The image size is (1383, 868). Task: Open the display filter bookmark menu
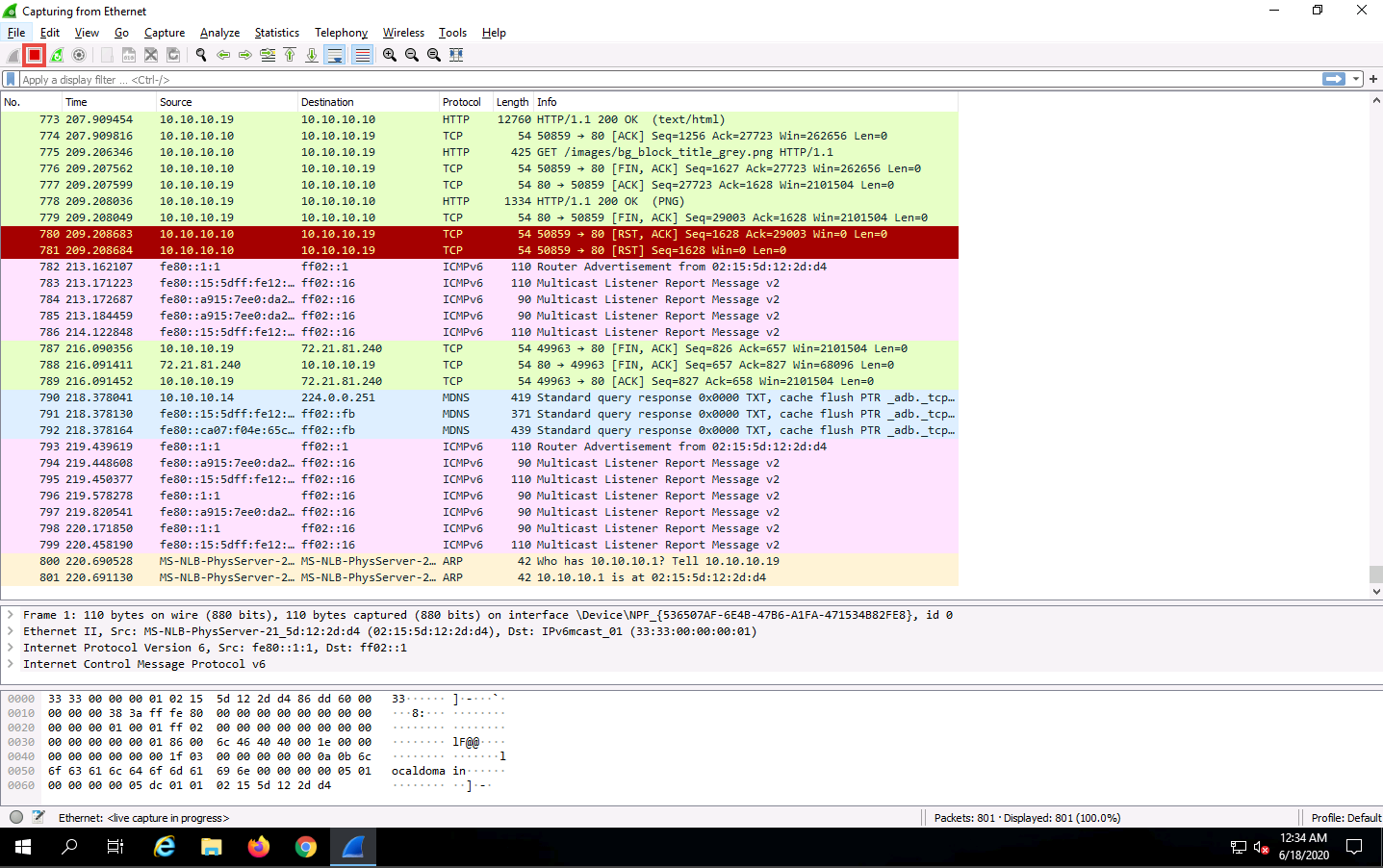[x=11, y=79]
